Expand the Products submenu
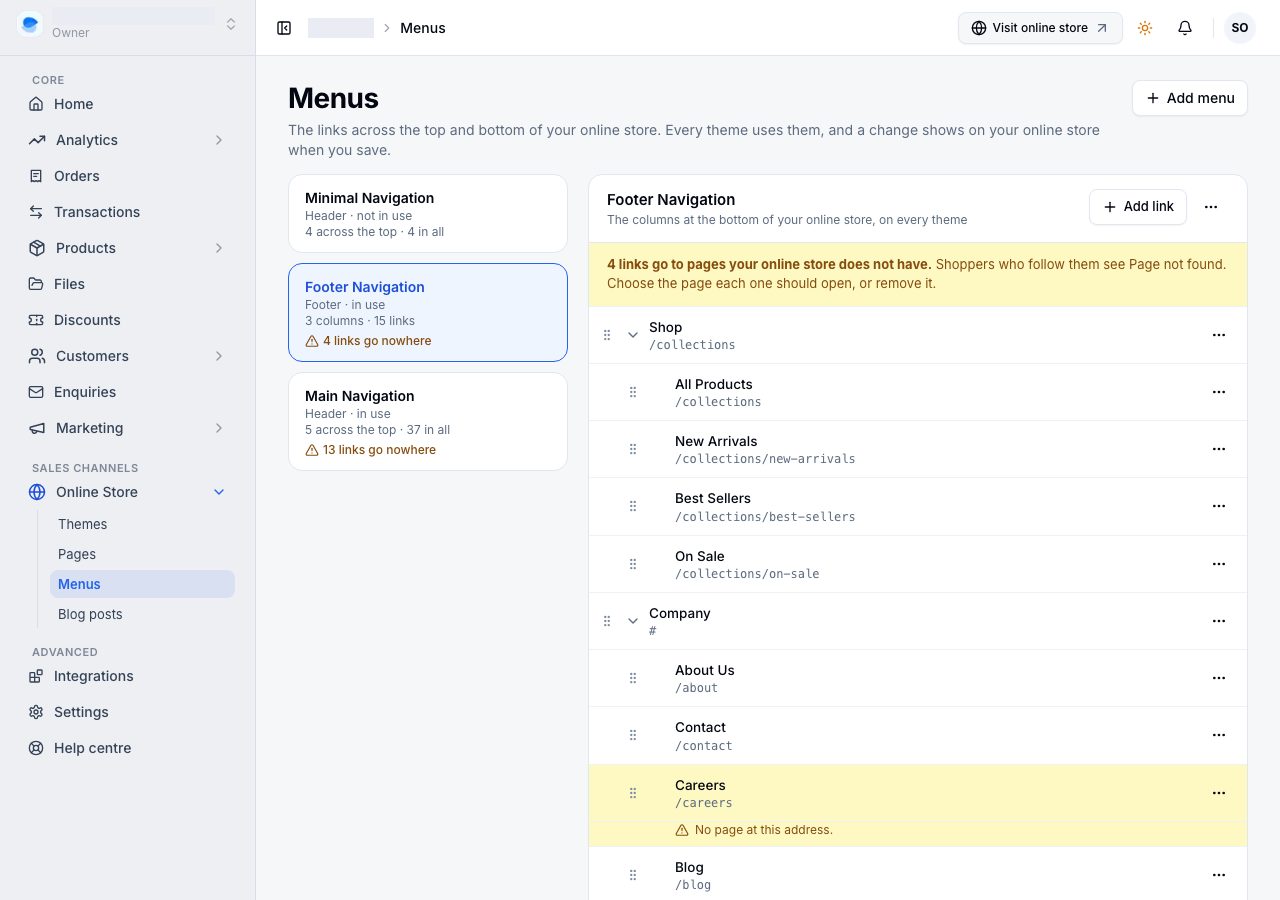Viewport: 1280px width, 900px height. click(219, 248)
